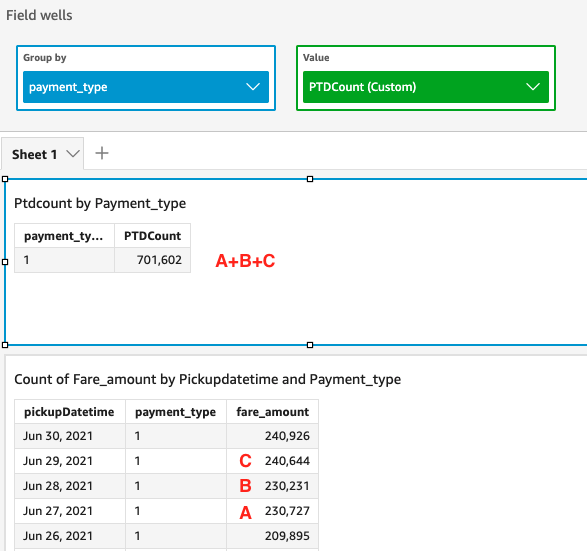Click the payment_ty... column header in the first table
Screen dimensions: 587x551
pos(64,236)
